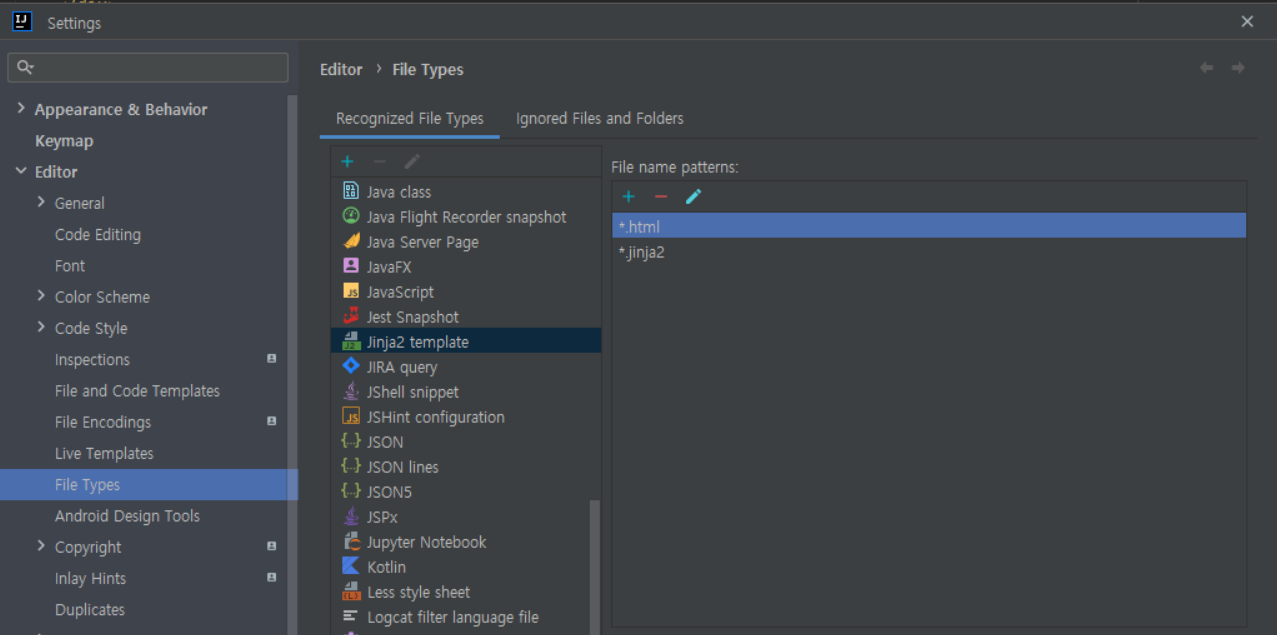Click the Jest Snapshot icon

pyautogui.click(x=351, y=316)
